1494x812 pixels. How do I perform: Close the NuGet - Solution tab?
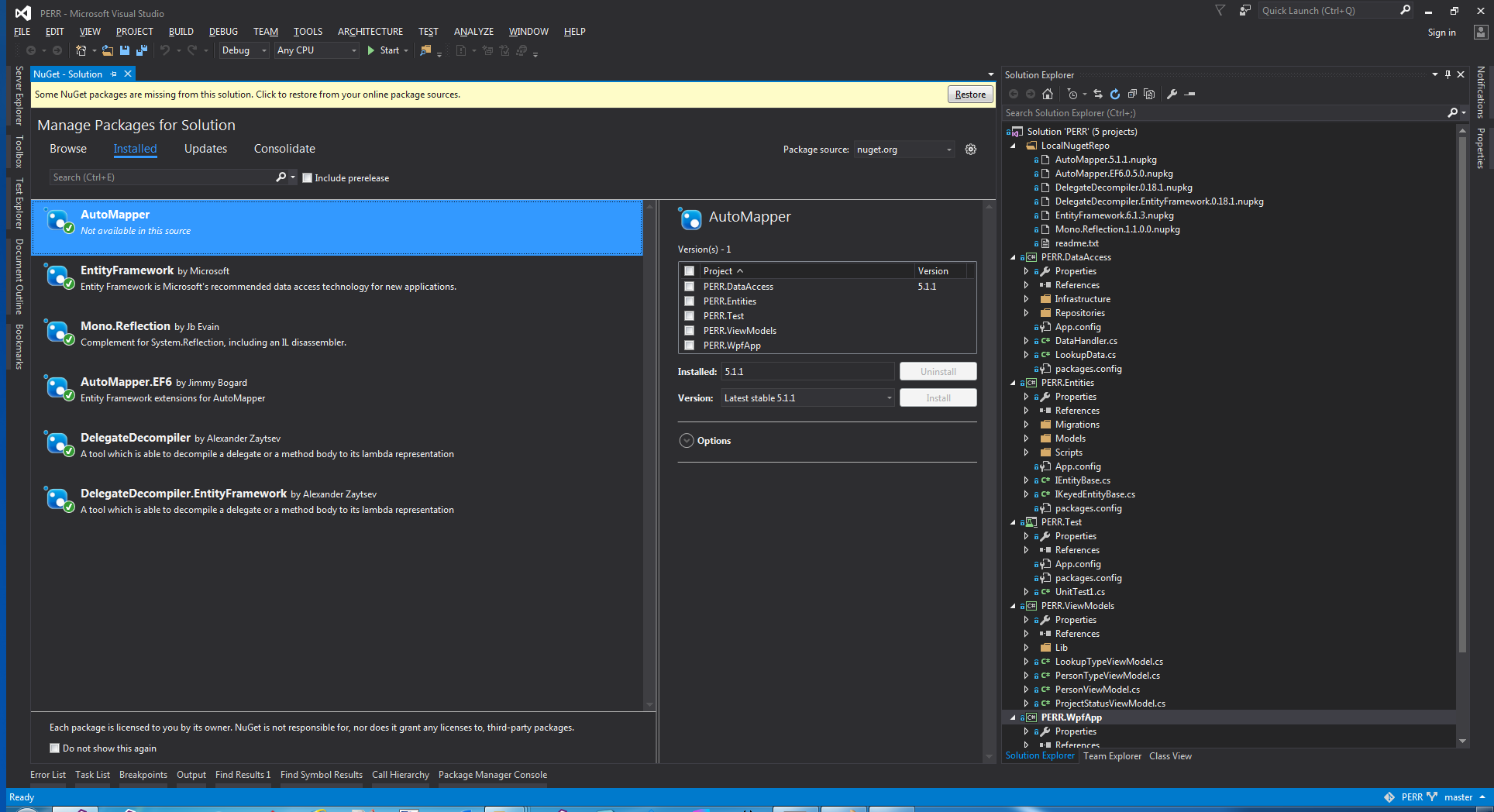[x=128, y=74]
